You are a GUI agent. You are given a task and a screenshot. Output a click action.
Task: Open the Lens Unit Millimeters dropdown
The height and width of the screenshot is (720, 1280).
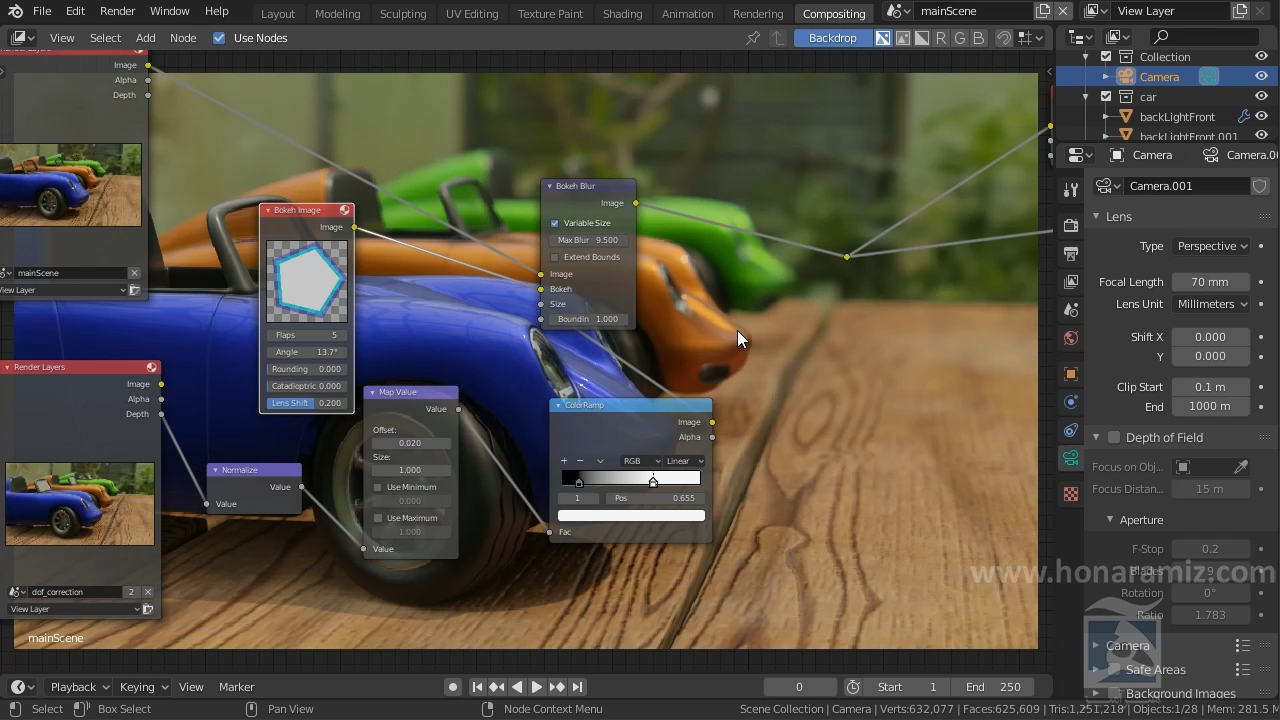point(1210,304)
